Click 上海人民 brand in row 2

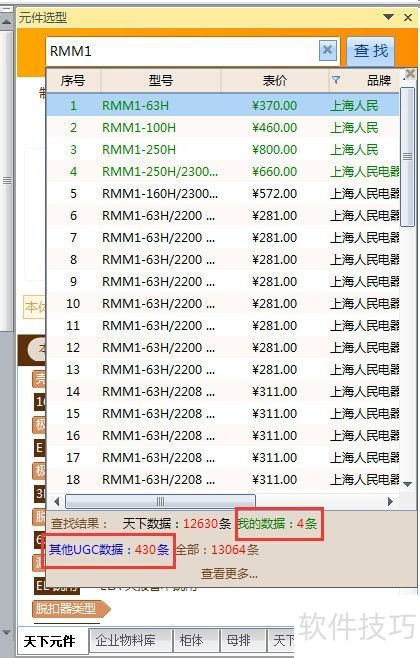354,128
